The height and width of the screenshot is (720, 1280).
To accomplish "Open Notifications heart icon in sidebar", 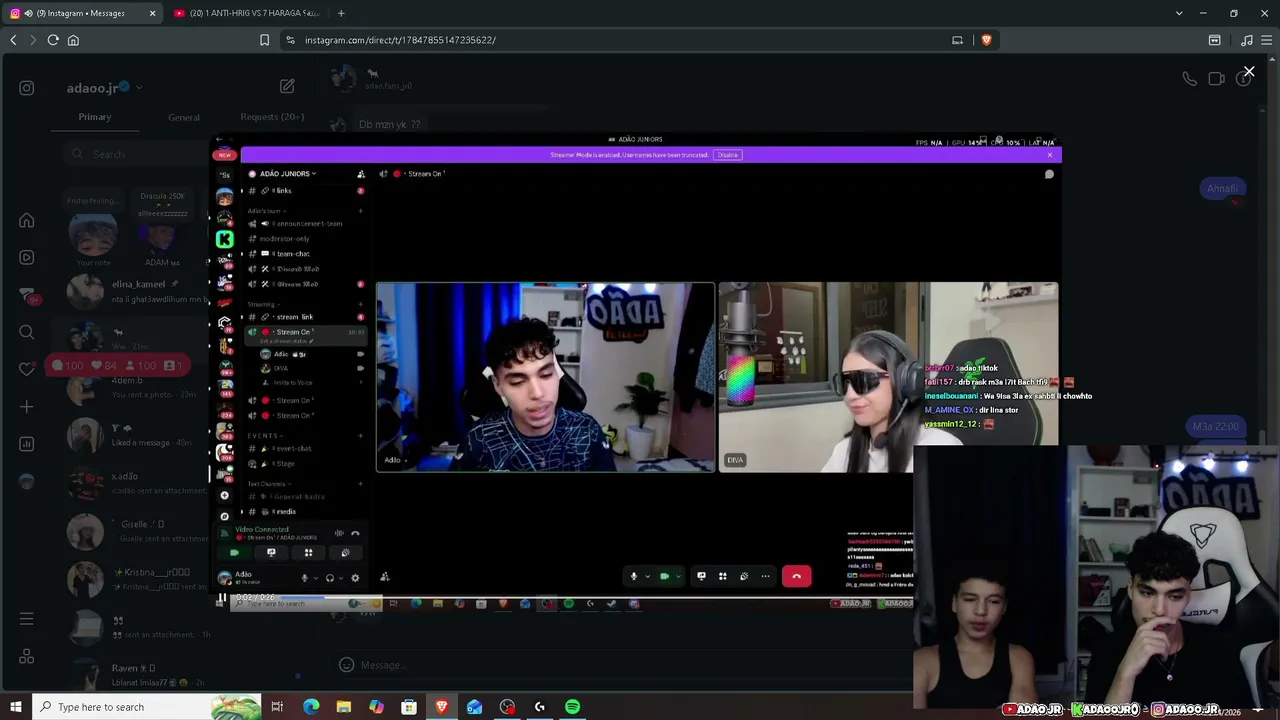I will pos(27,369).
